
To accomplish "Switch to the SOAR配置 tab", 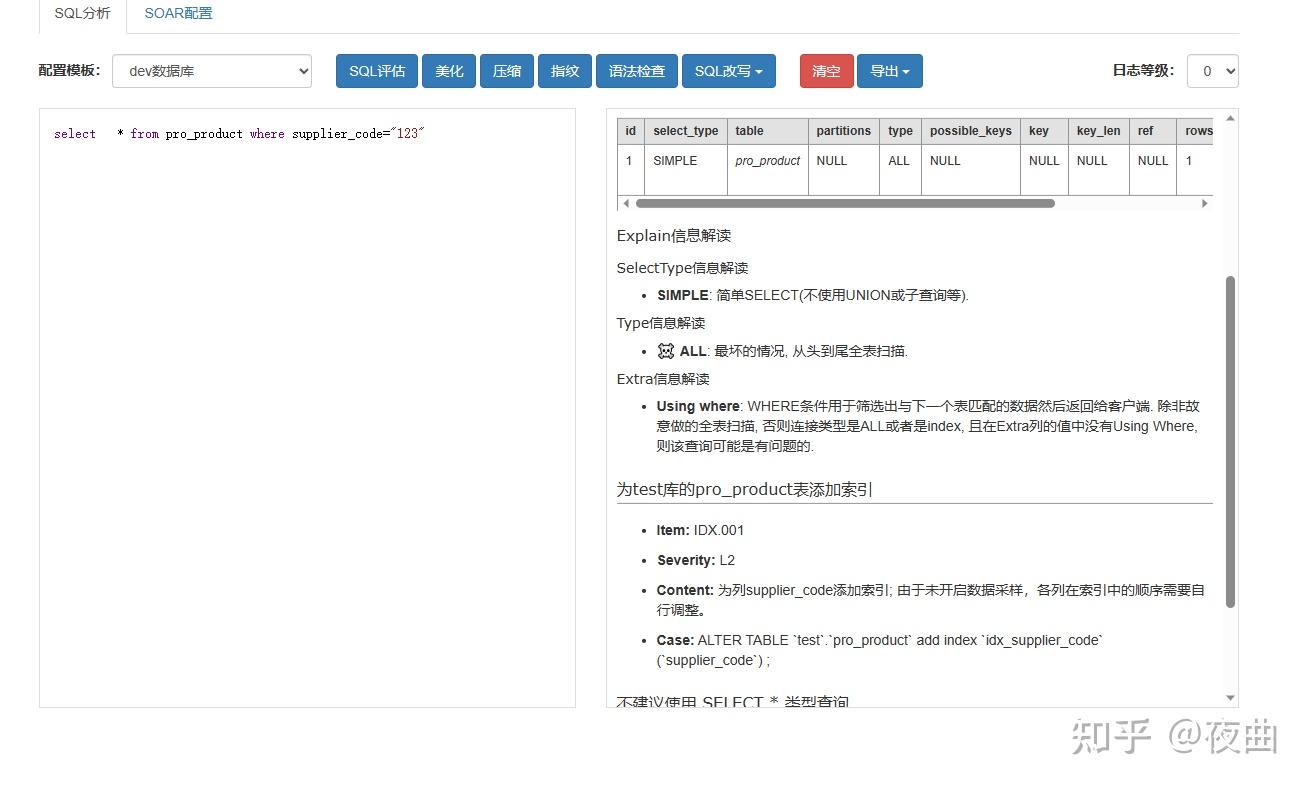I will (x=178, y=13).
